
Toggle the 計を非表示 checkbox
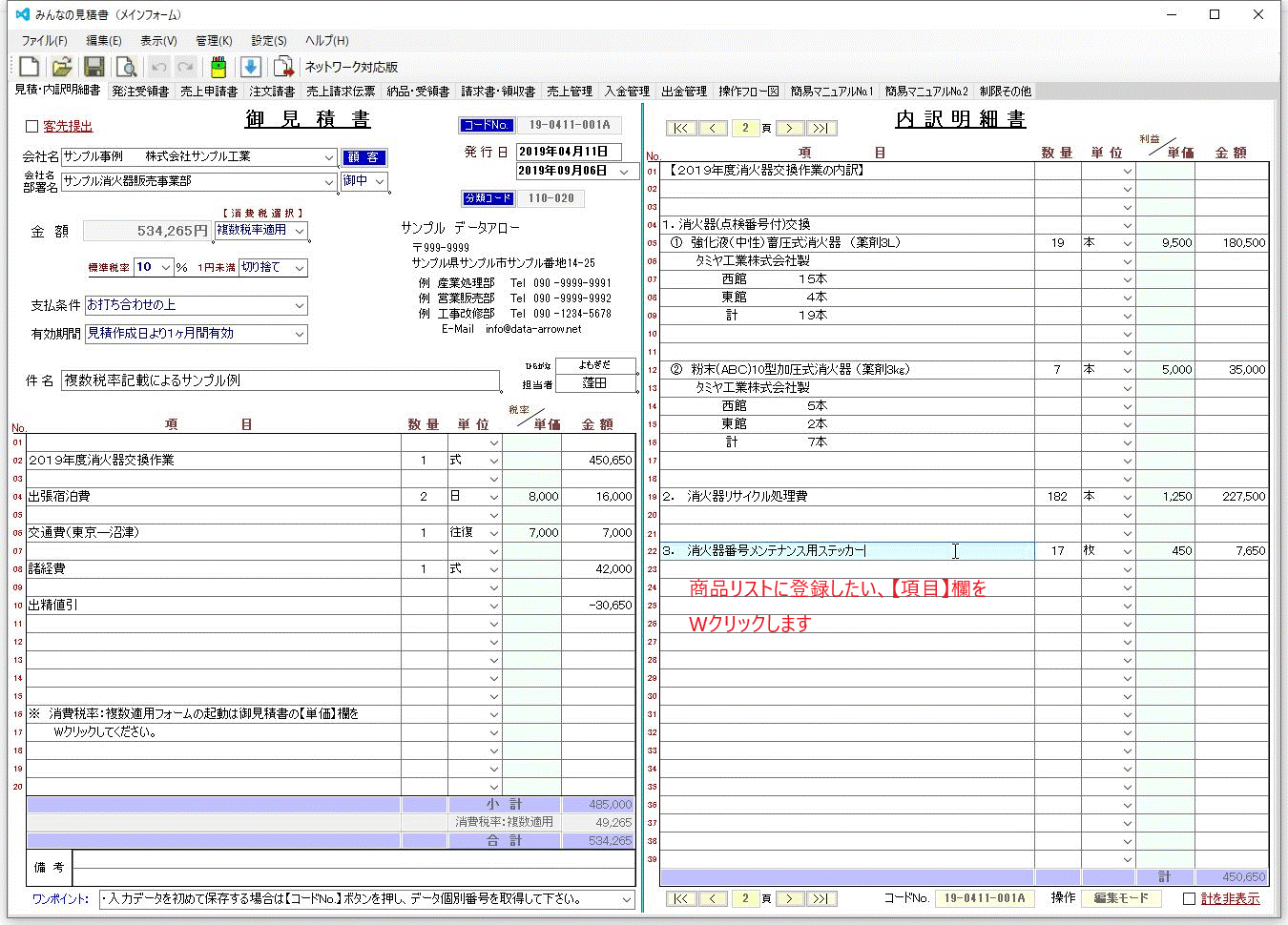tap(1189, 898)
